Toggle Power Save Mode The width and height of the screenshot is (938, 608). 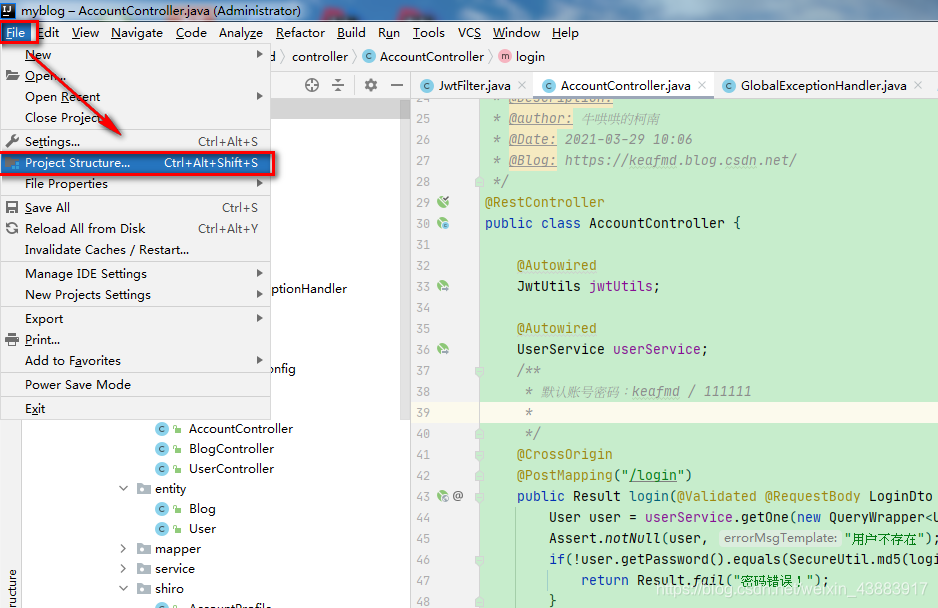point(136,384)
